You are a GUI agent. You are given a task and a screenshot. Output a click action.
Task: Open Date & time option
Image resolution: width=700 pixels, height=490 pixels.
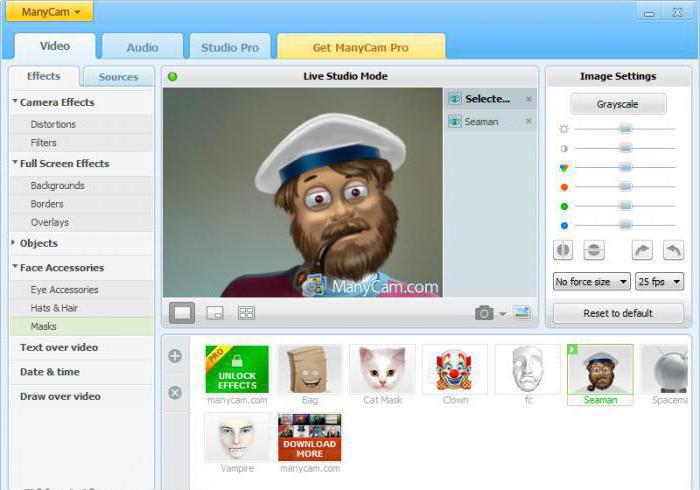50,372
